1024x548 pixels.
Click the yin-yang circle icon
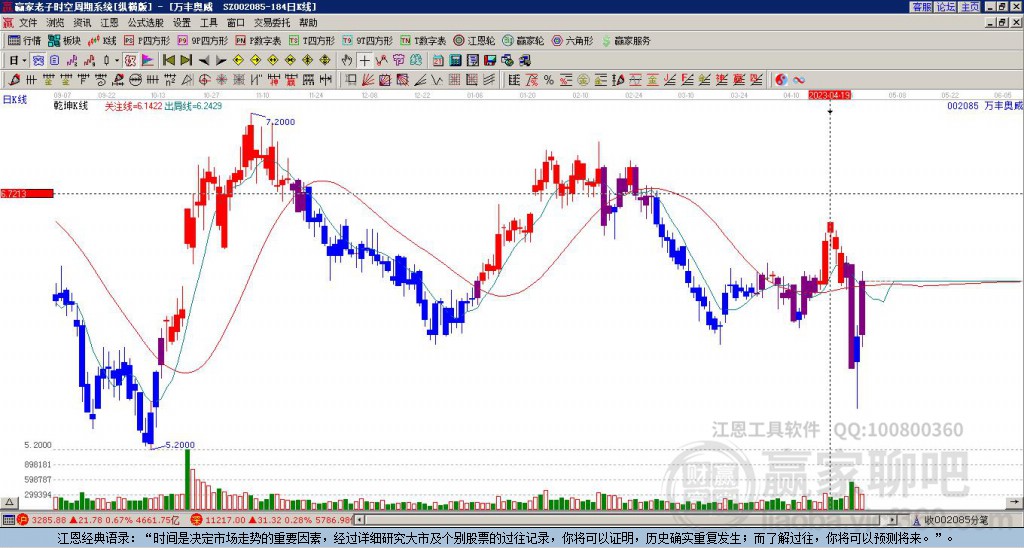coord(781,80)
